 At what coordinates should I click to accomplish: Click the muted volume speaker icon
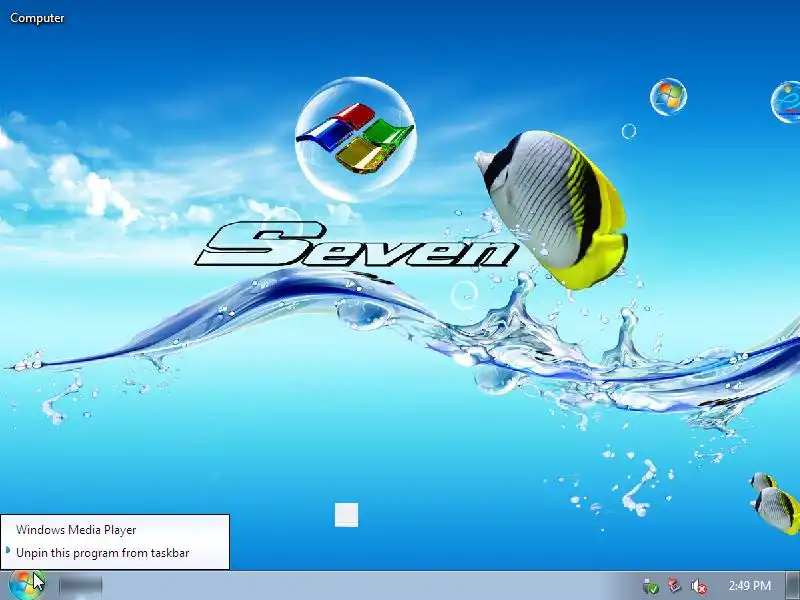(x=698, y=586)
